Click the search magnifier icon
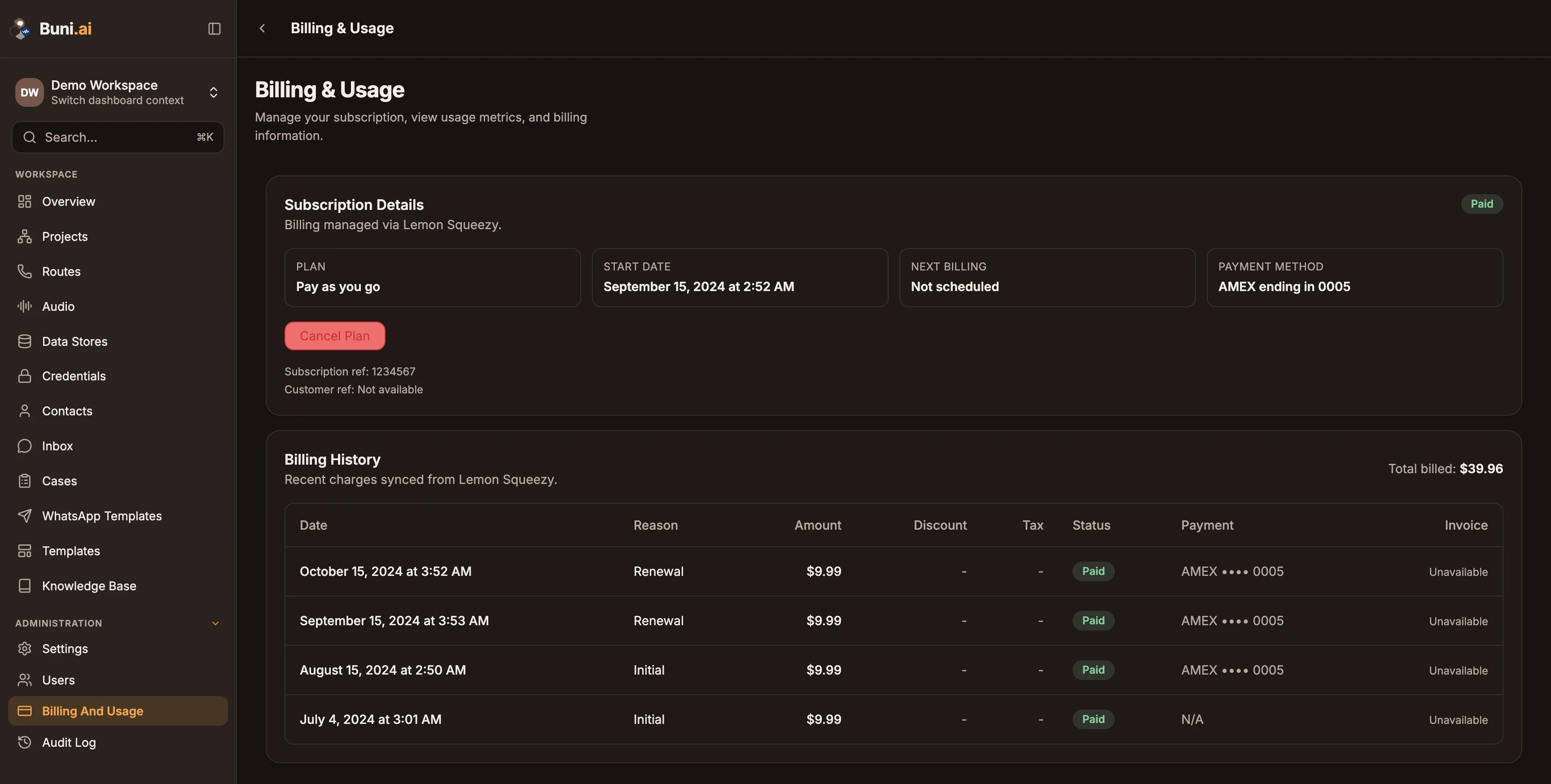Screen dimensions: 1551x784 pyautogui.click(x=30, y=137)
